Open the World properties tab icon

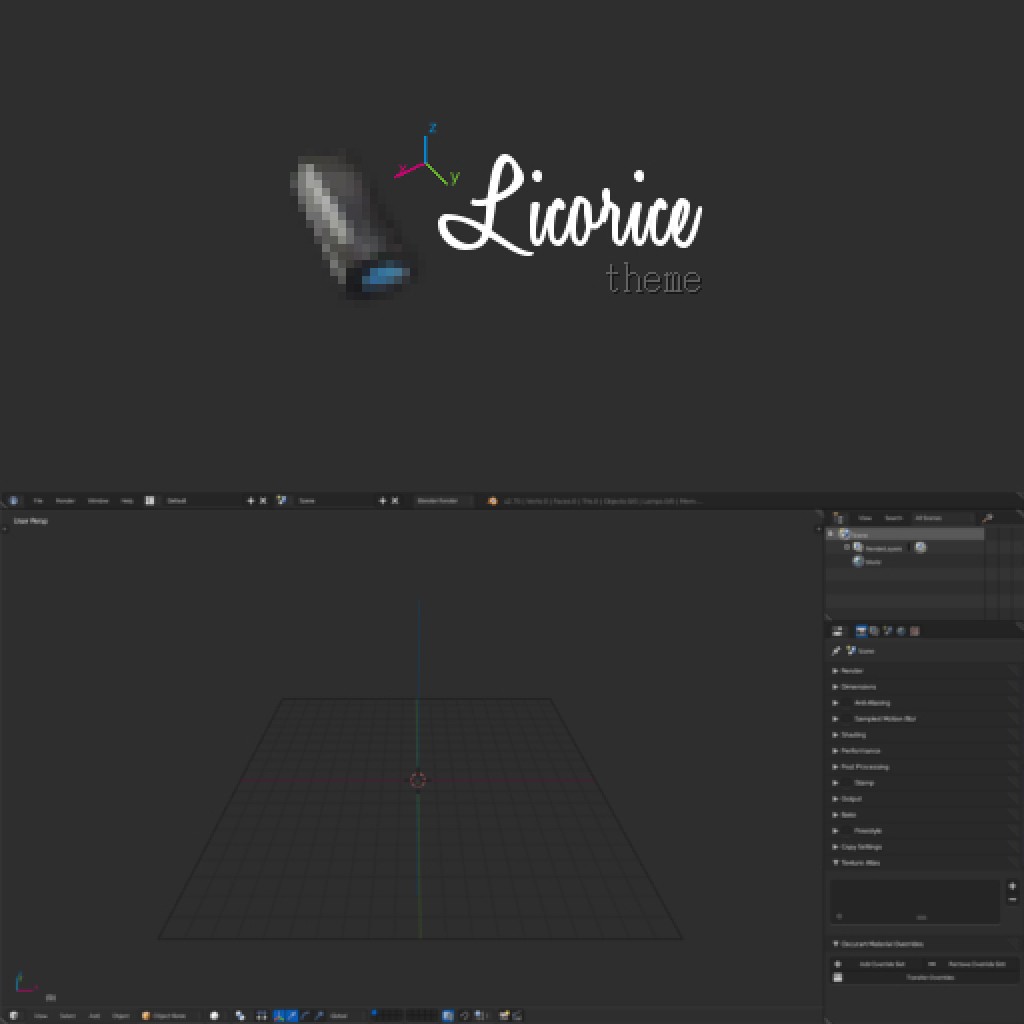point(900,630)
